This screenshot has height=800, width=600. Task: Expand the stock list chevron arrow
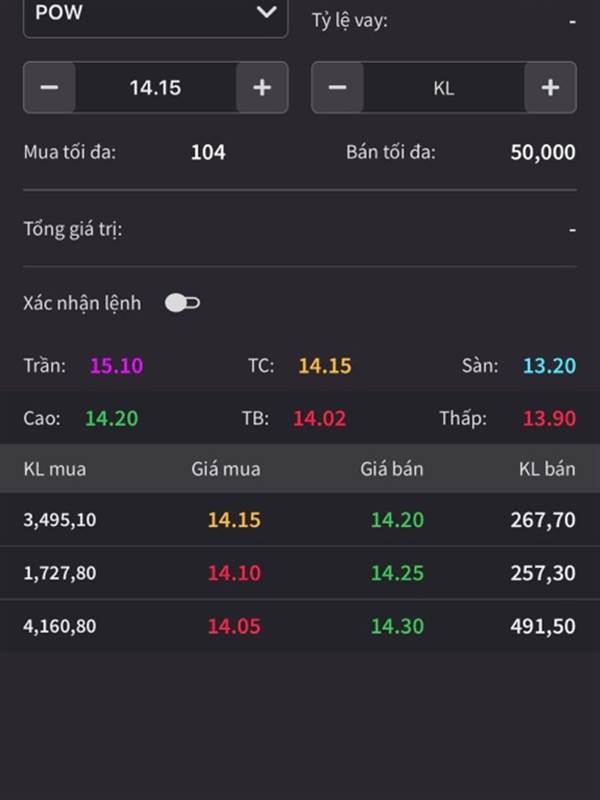pos(266,12)
